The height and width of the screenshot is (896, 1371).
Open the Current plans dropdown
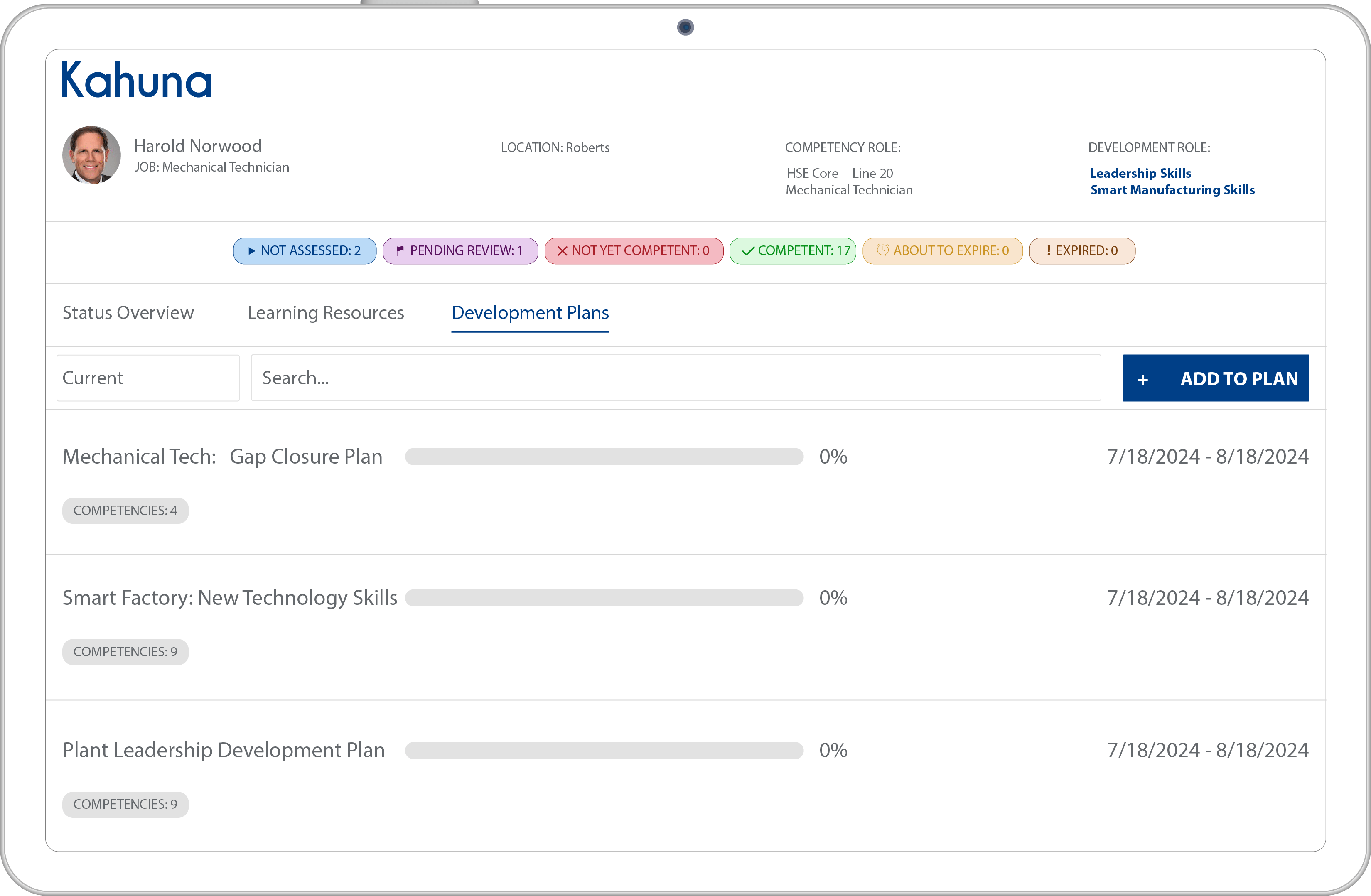pyautogui.click(x=148, y=378)
